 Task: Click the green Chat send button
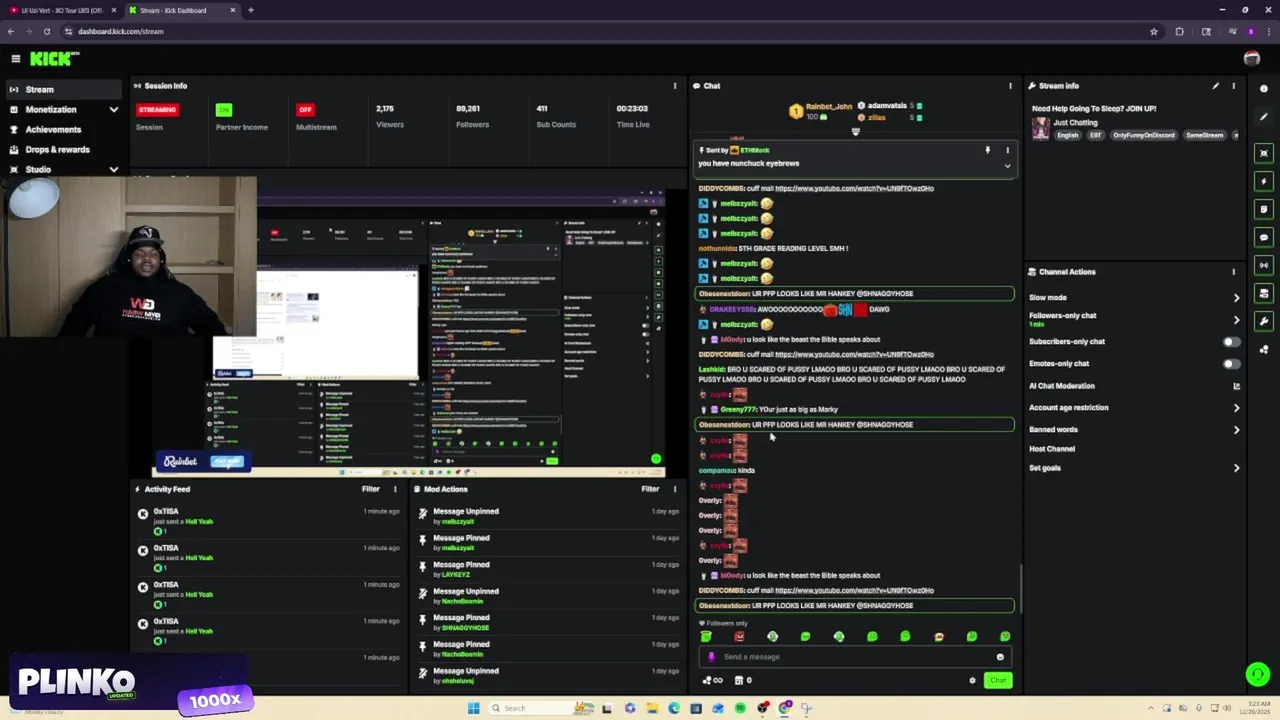(998, 680)
